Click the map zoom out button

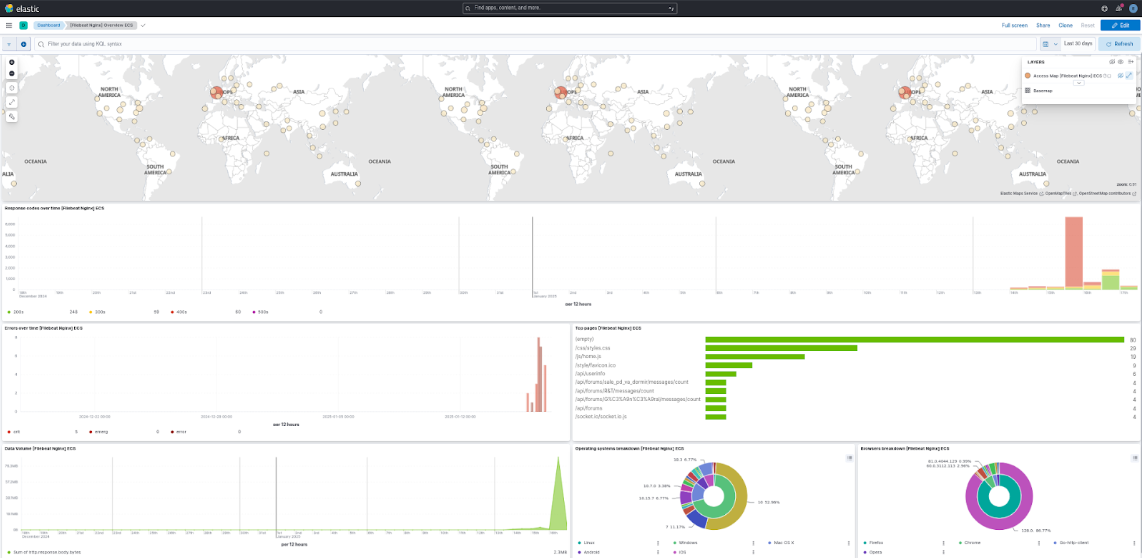(x=12, y=73)
